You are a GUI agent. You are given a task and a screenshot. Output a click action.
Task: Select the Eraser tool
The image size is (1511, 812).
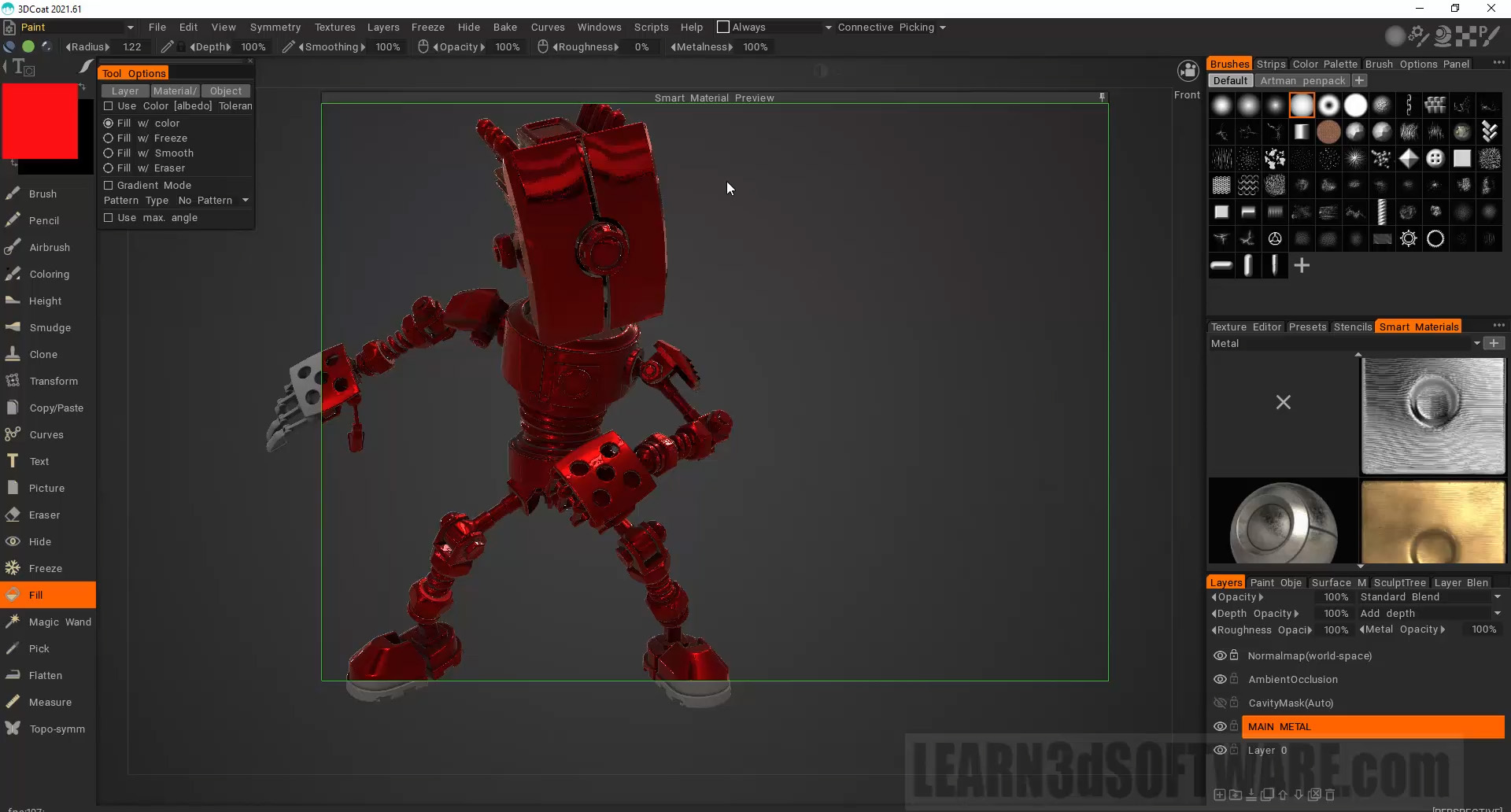pyautogui.click(x=44, y=515)
